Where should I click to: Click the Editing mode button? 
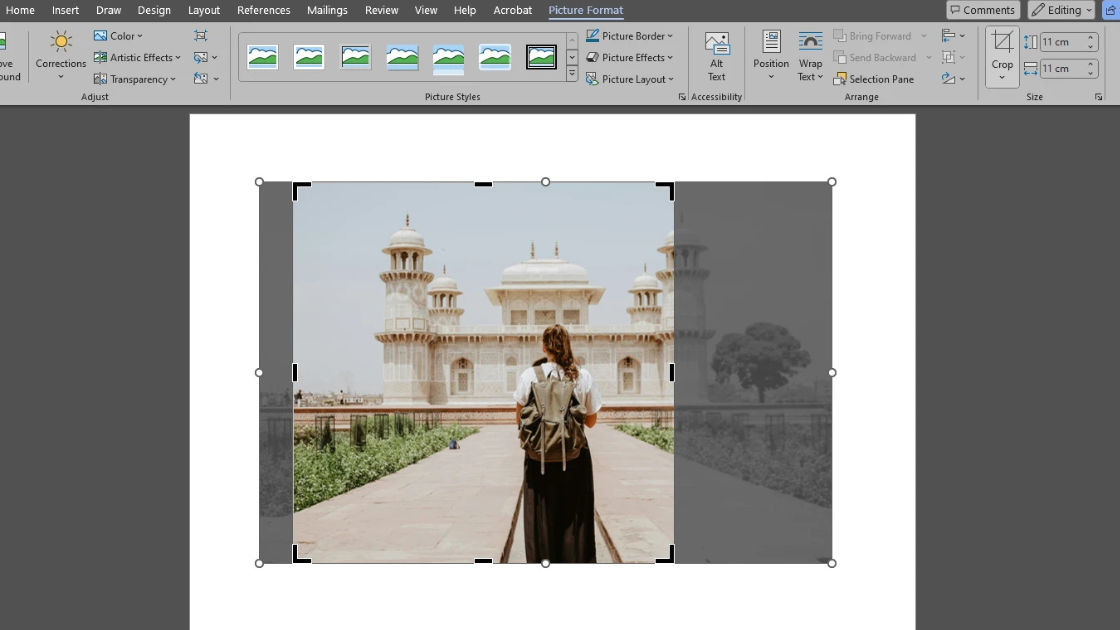click(1061, 10)
